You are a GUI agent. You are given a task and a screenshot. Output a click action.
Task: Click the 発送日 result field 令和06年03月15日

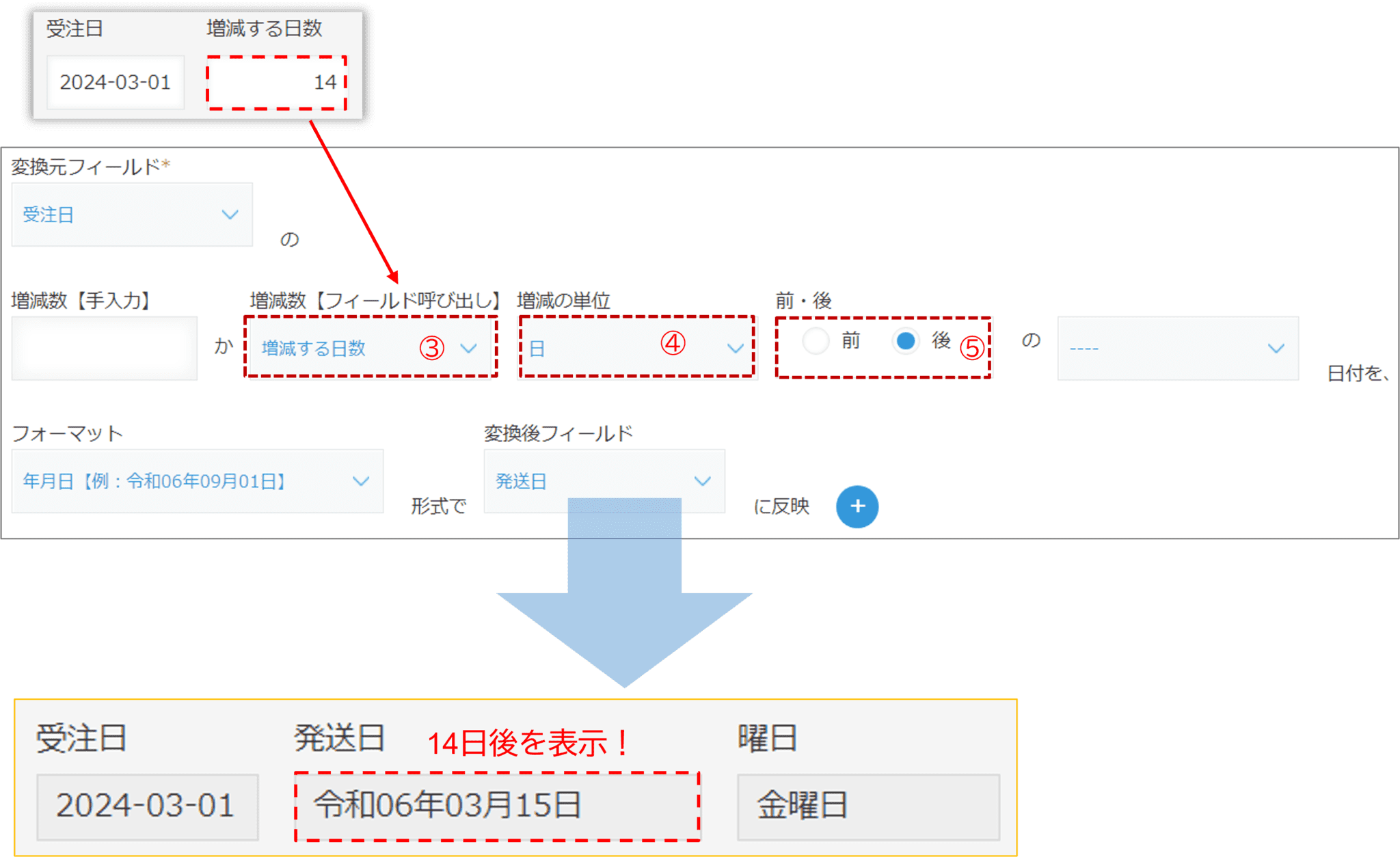[x=497, y=806]
